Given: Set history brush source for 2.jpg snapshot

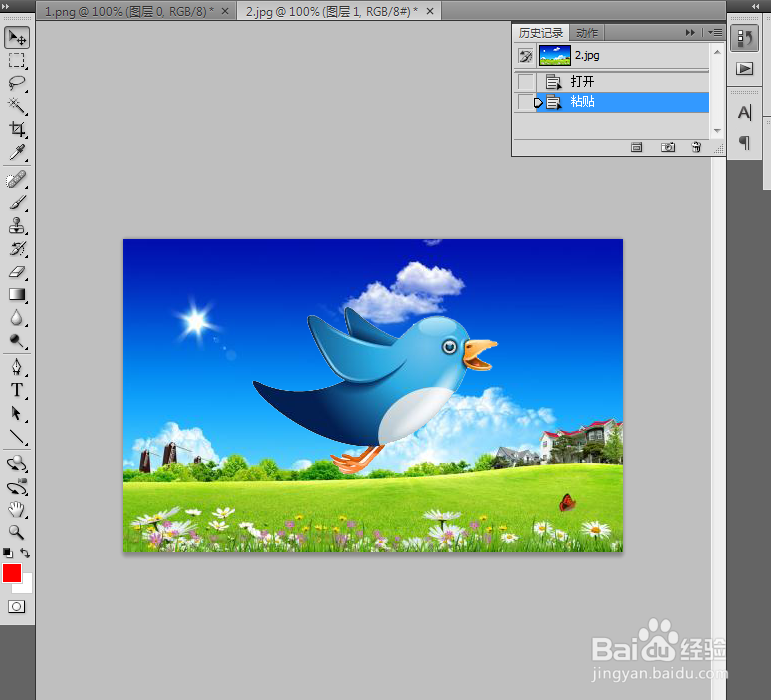Looking at the screenshot, I should [x=526, y=56].
